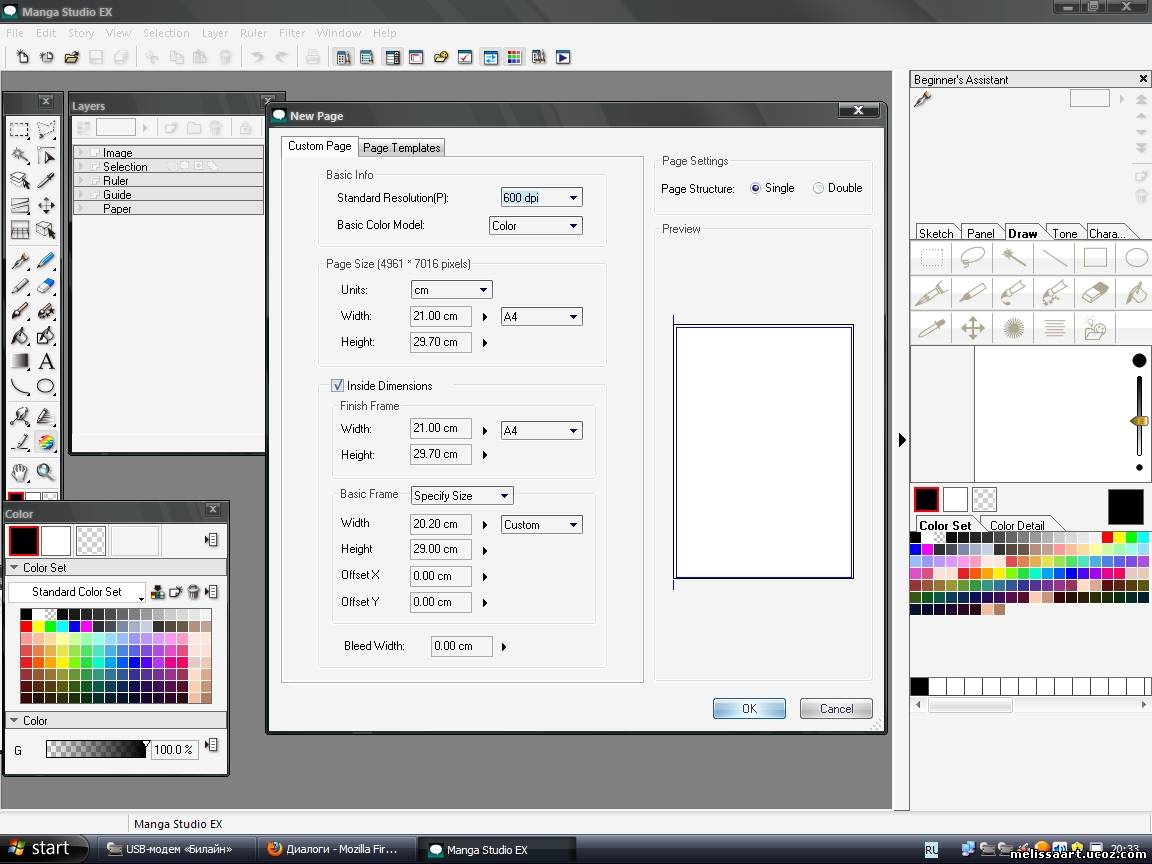Click the G gradient slider in Color panel

[x=96, y=749]
